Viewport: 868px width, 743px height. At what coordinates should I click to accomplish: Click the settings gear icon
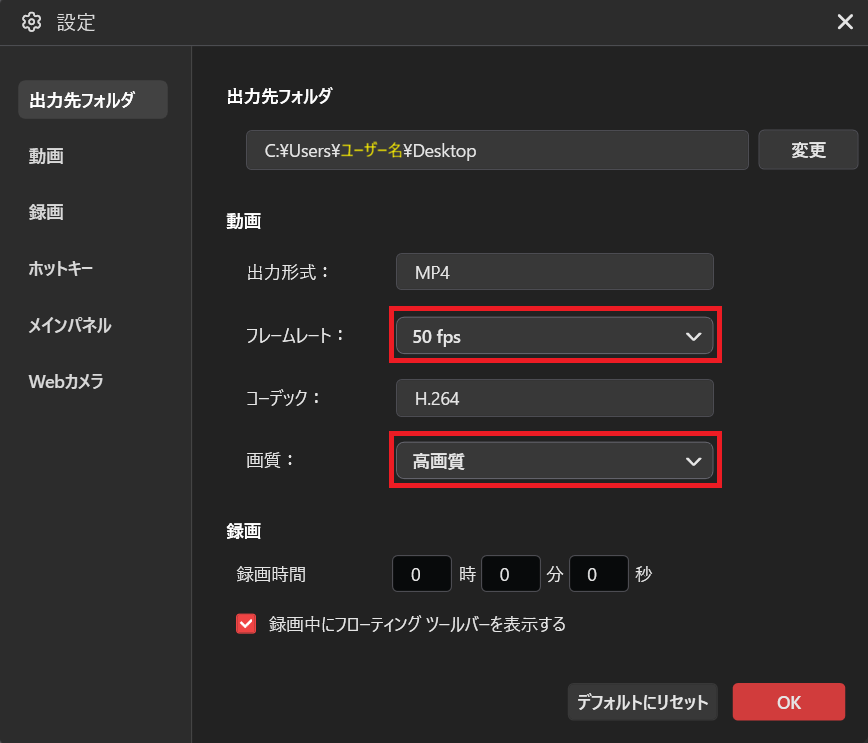pos(31,21)
